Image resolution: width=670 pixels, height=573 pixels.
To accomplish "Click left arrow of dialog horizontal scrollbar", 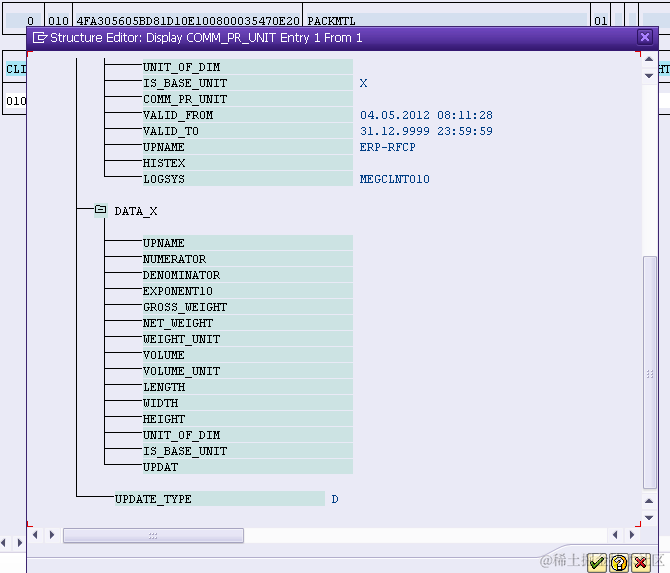I will tap(35, 535).
